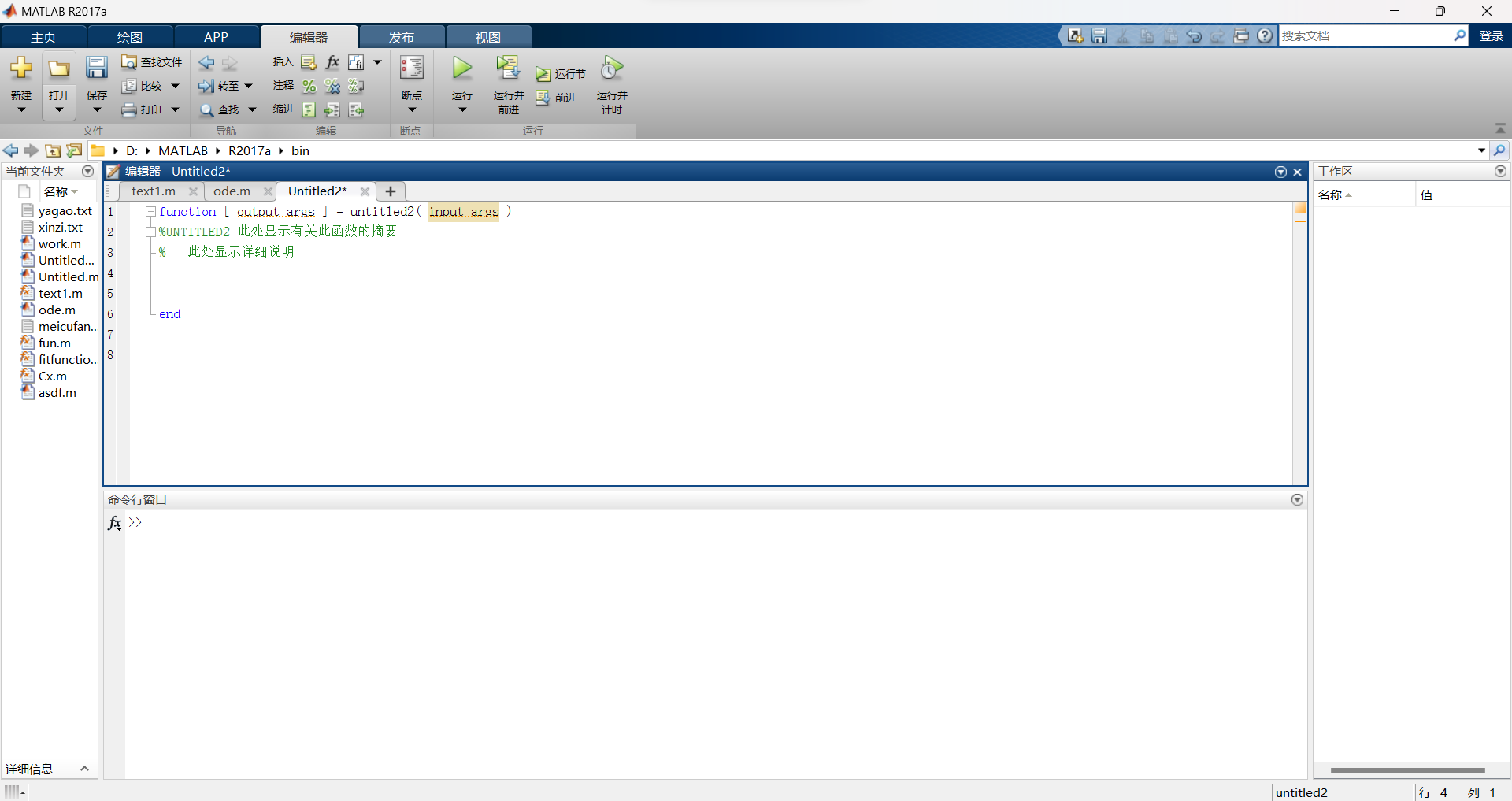
Task: Open the Run (运行) dropdown arrow
Action: [462, 109]
